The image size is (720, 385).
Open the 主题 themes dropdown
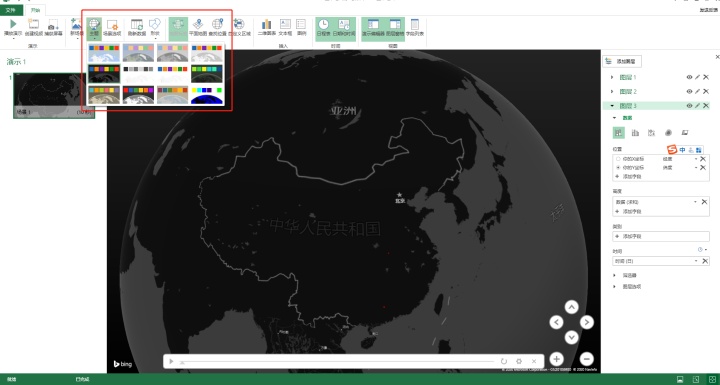coord(94,28)
